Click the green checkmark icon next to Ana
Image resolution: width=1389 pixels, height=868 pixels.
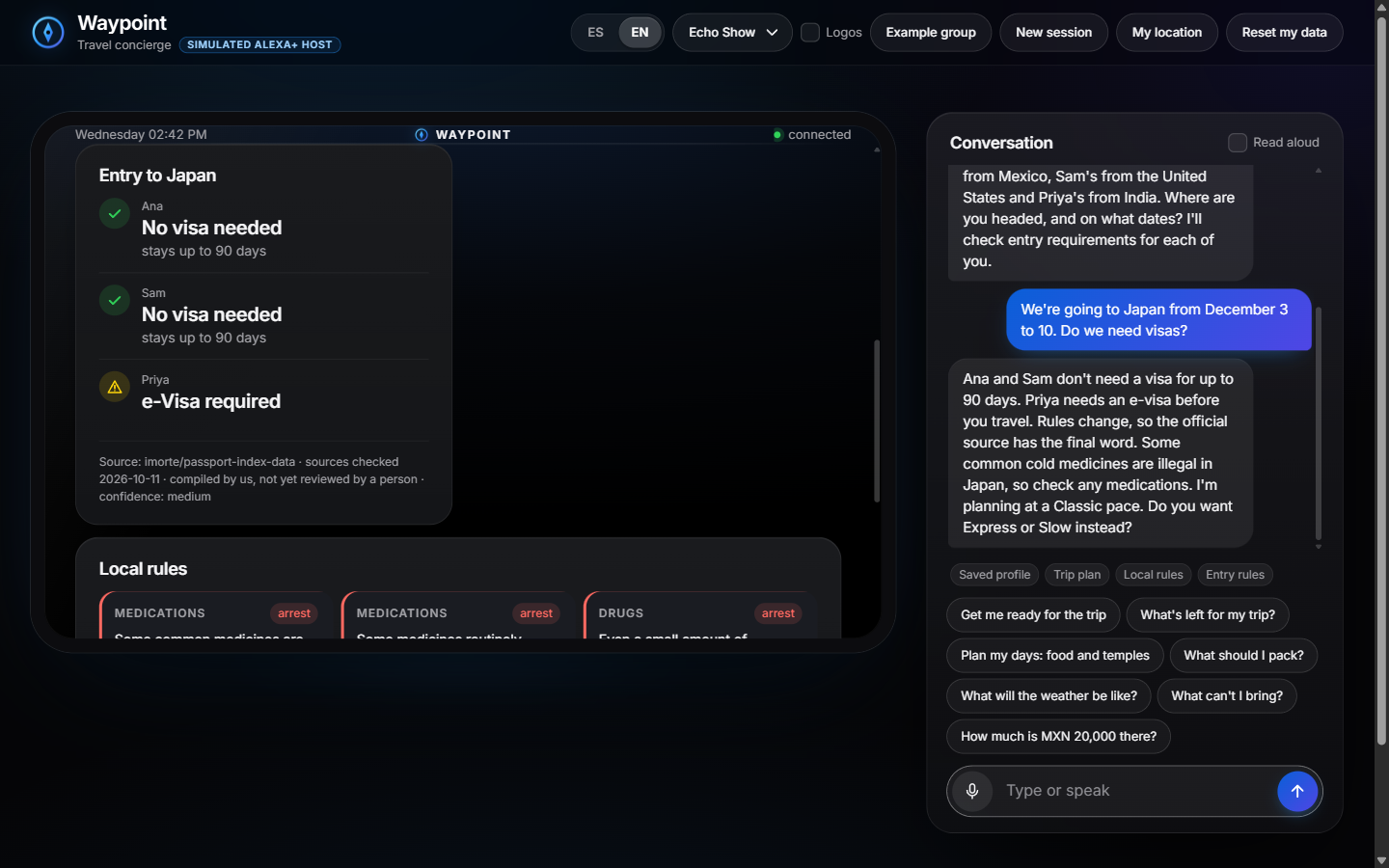click(115, 214)
